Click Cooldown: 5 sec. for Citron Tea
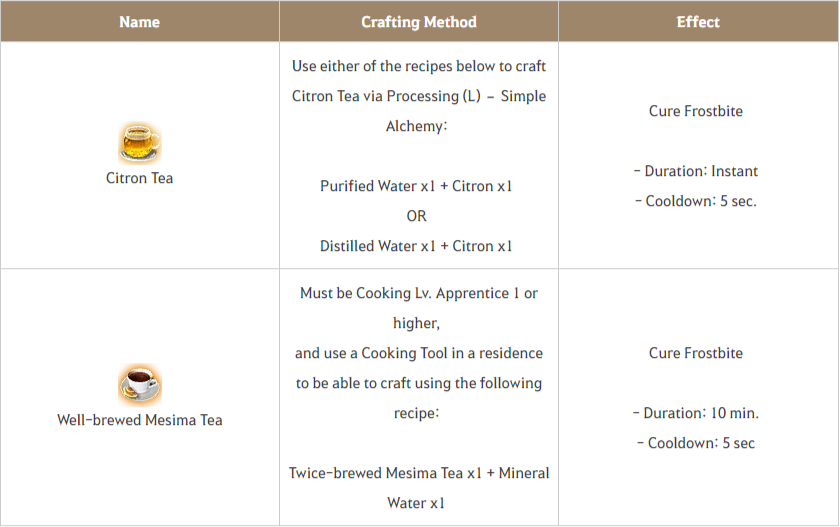This screenshot has height=527, width=840. (x=696, y=201)
